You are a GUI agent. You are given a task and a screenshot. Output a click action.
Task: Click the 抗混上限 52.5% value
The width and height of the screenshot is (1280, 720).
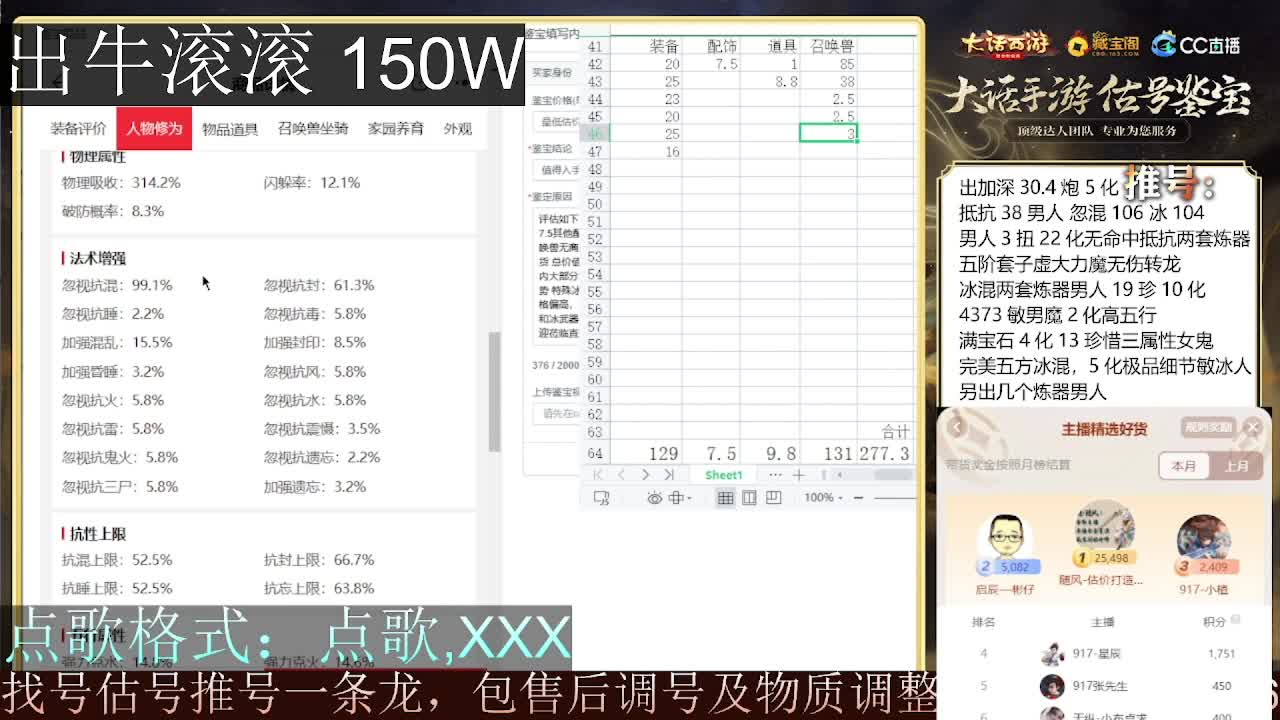(152, 560)
